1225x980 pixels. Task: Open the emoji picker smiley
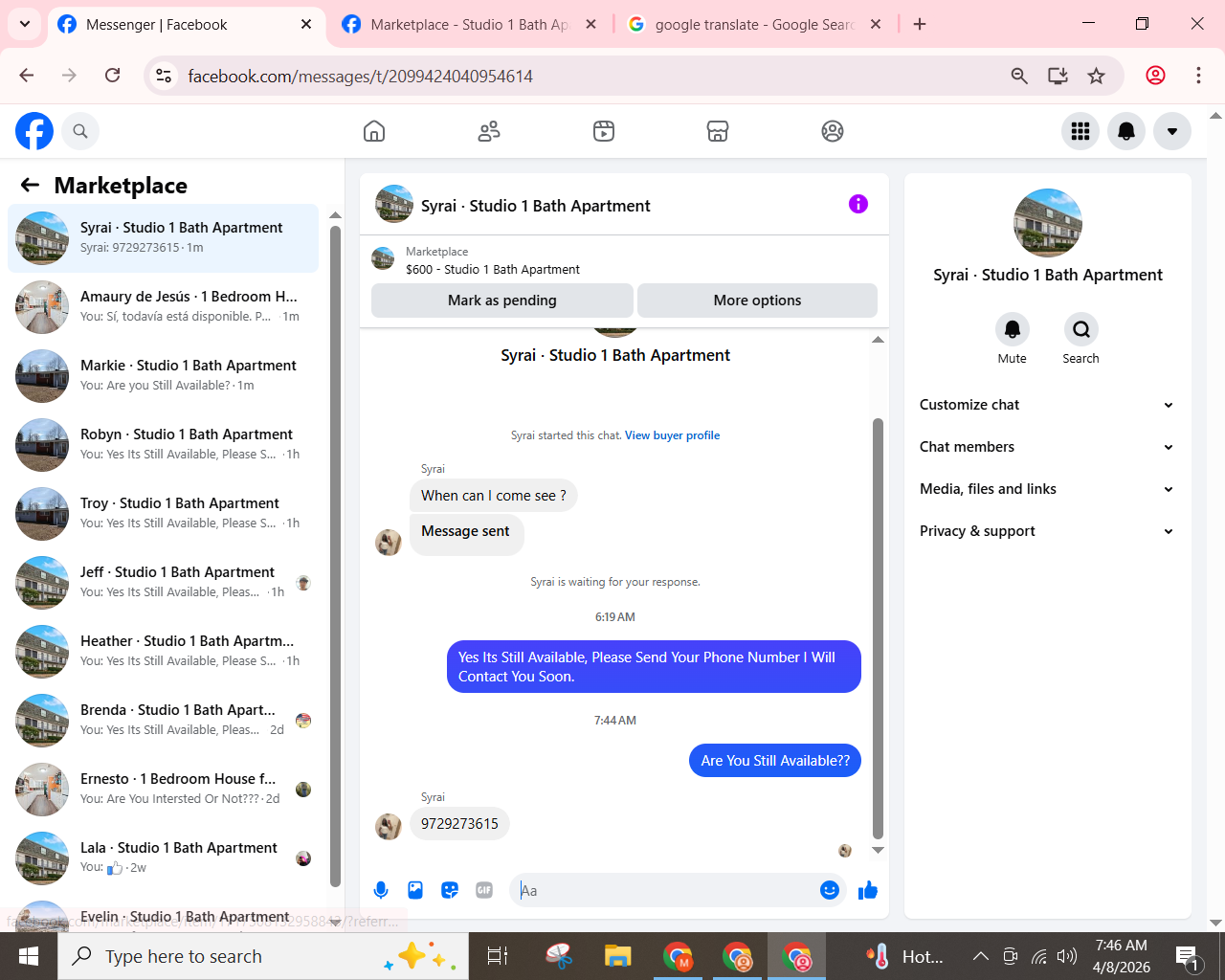tap(830, 890)
